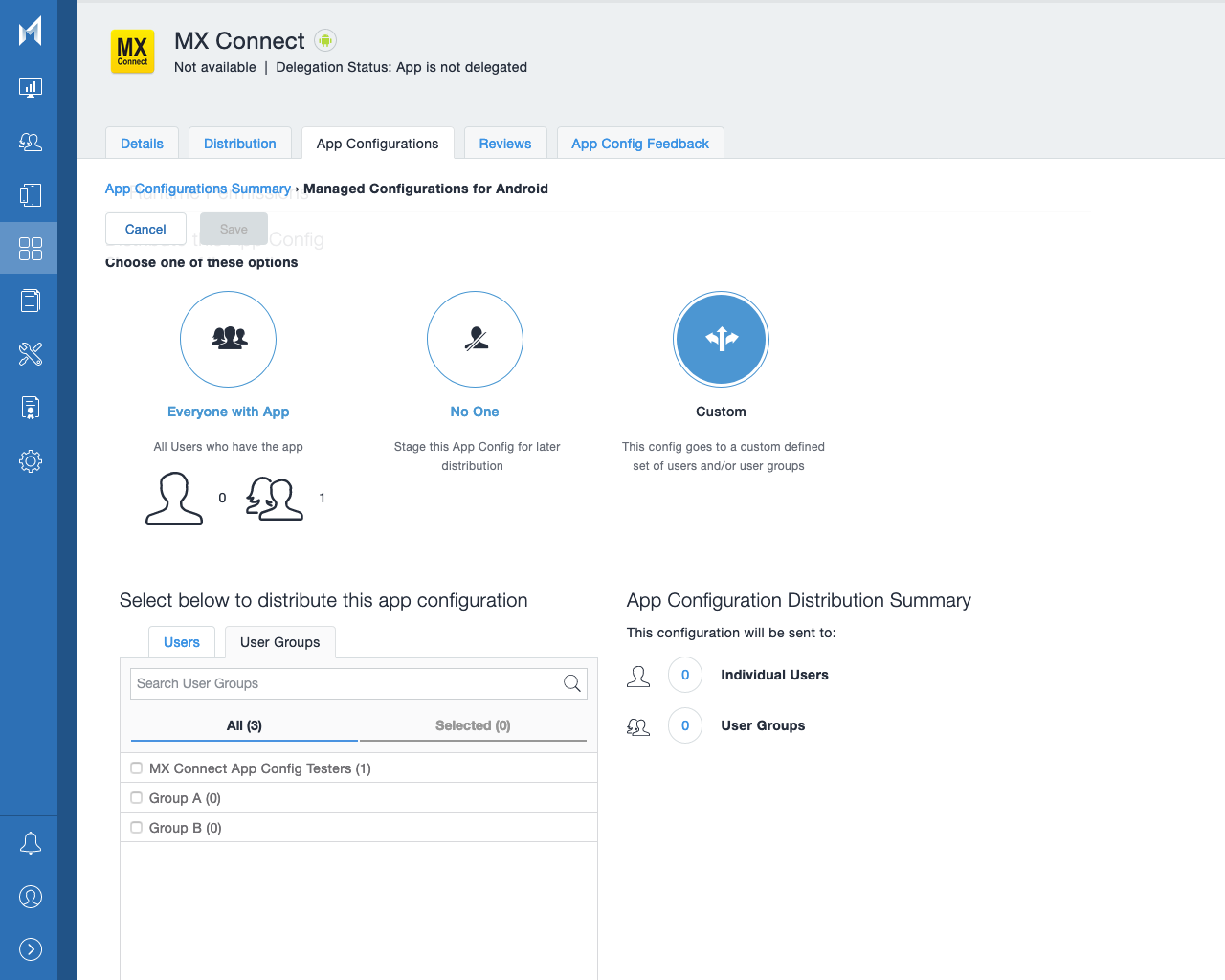
Task: Open the Admin settings gear in sidebar
Action: coord(30,460)
